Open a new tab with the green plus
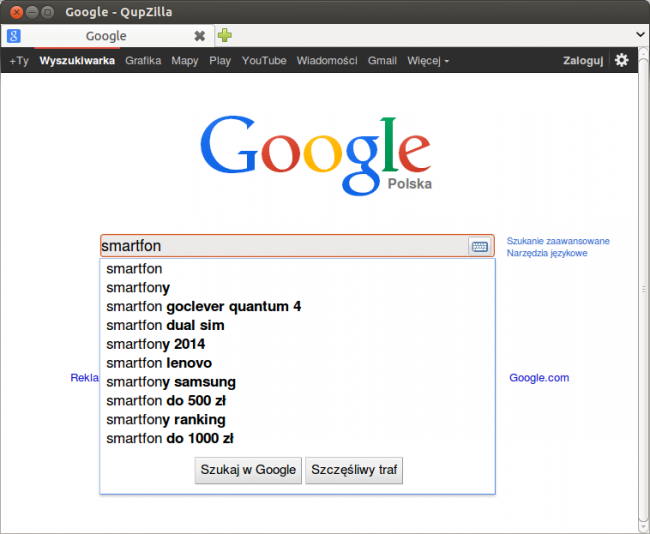This screenshot has width=650, height=534. 225,35
